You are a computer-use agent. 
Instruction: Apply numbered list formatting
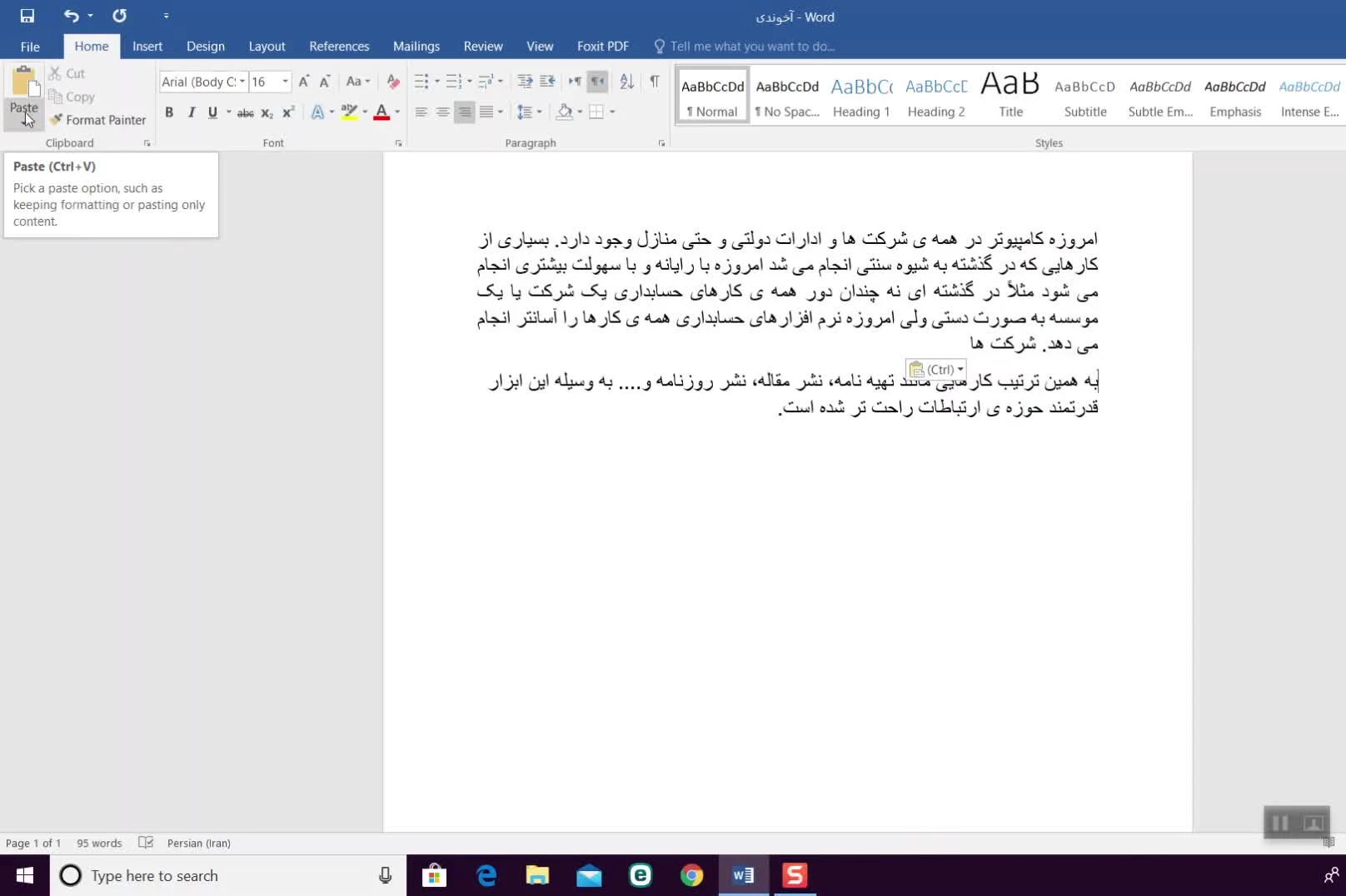453,82
